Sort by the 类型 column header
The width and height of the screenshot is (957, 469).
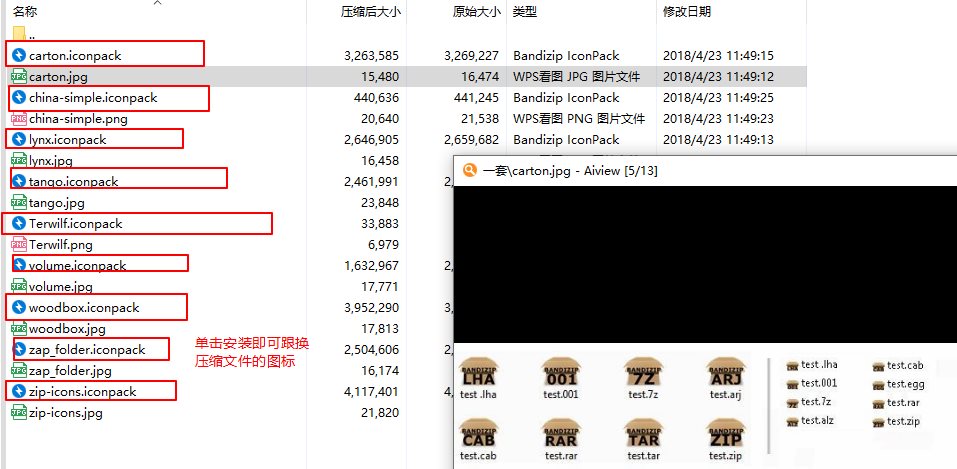[525, 12]
